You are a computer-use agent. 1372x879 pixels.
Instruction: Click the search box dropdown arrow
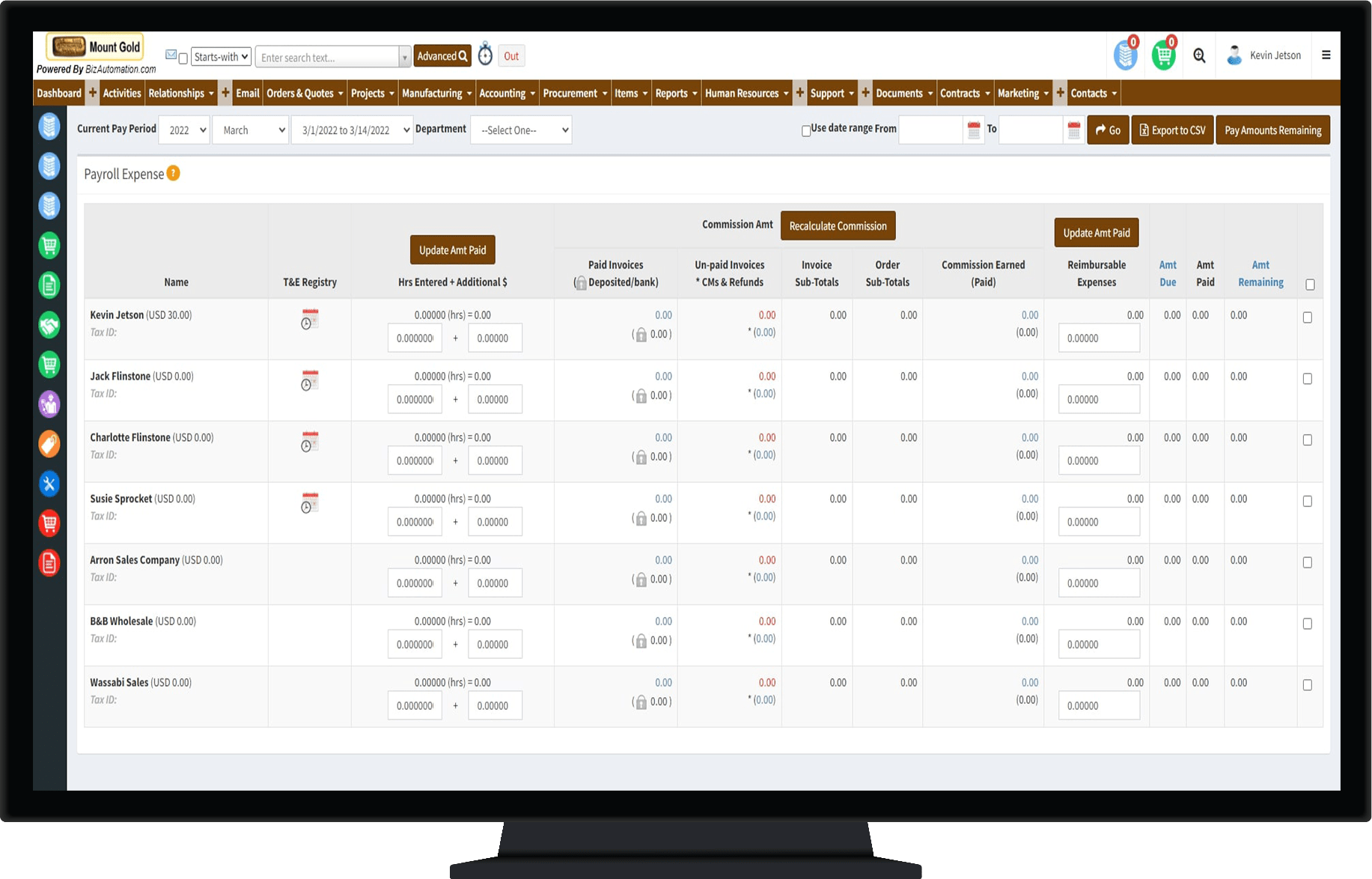point(405,57)
